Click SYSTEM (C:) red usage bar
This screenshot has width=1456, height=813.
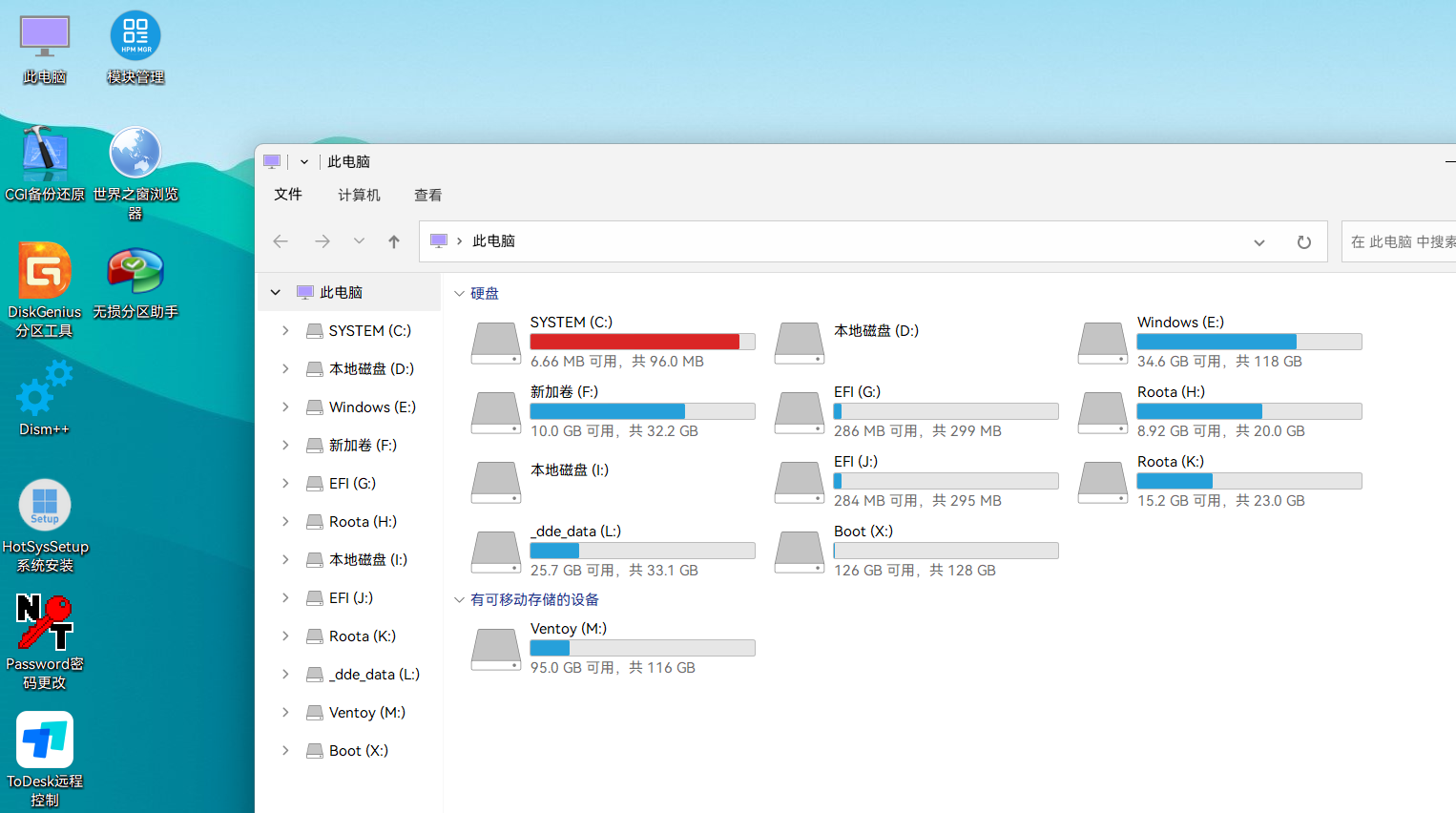pyautogui.click(x=643, y=342)
